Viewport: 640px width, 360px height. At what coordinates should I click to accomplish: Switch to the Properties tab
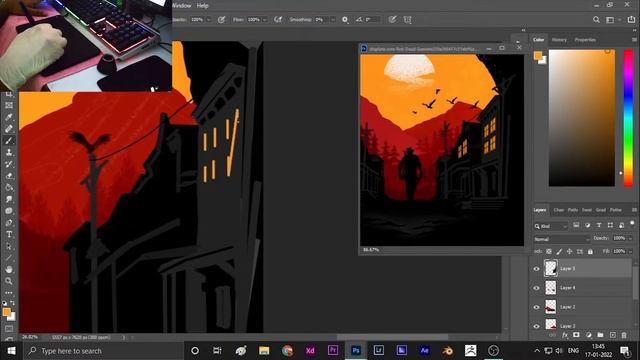585,40
